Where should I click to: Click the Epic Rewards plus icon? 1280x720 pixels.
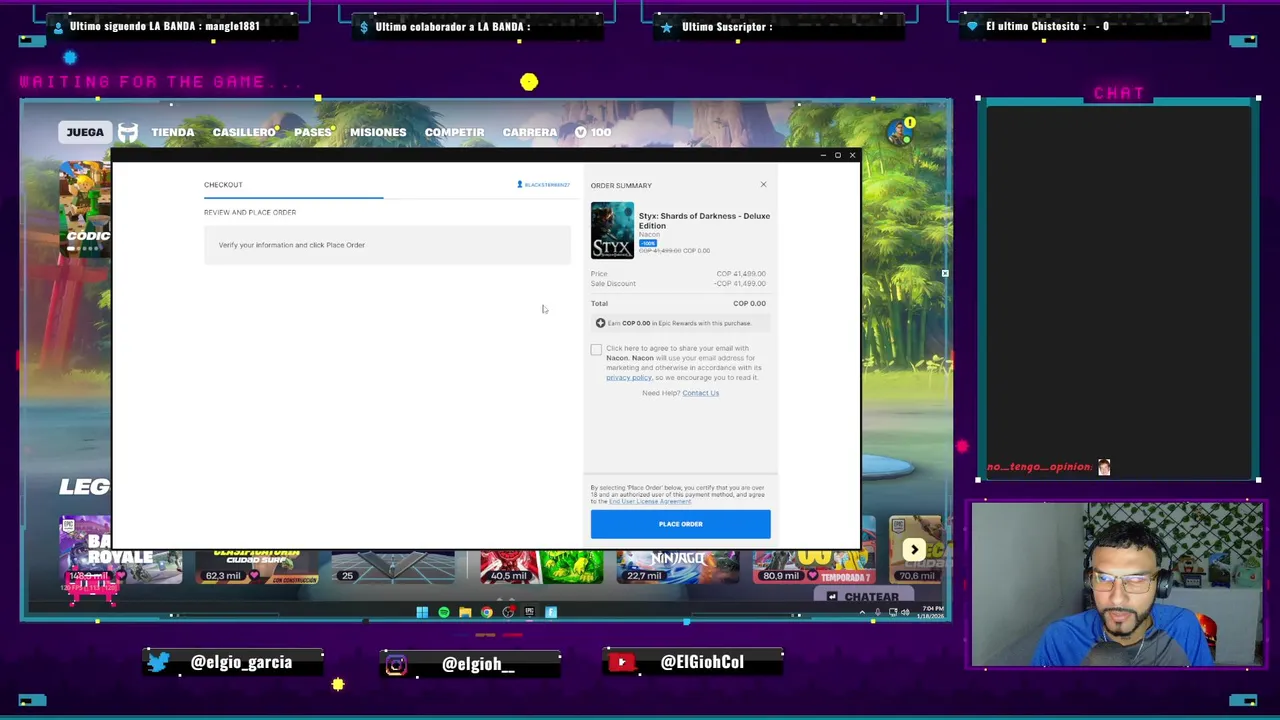(x=600, y=323)
